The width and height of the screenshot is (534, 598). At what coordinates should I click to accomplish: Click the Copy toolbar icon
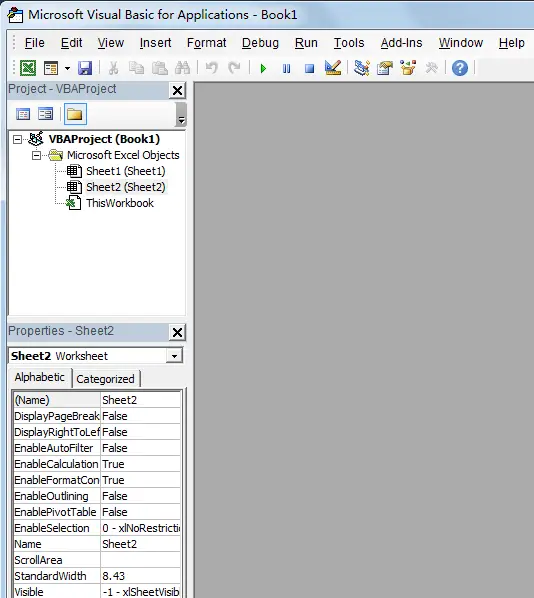(x=136, y=68)
